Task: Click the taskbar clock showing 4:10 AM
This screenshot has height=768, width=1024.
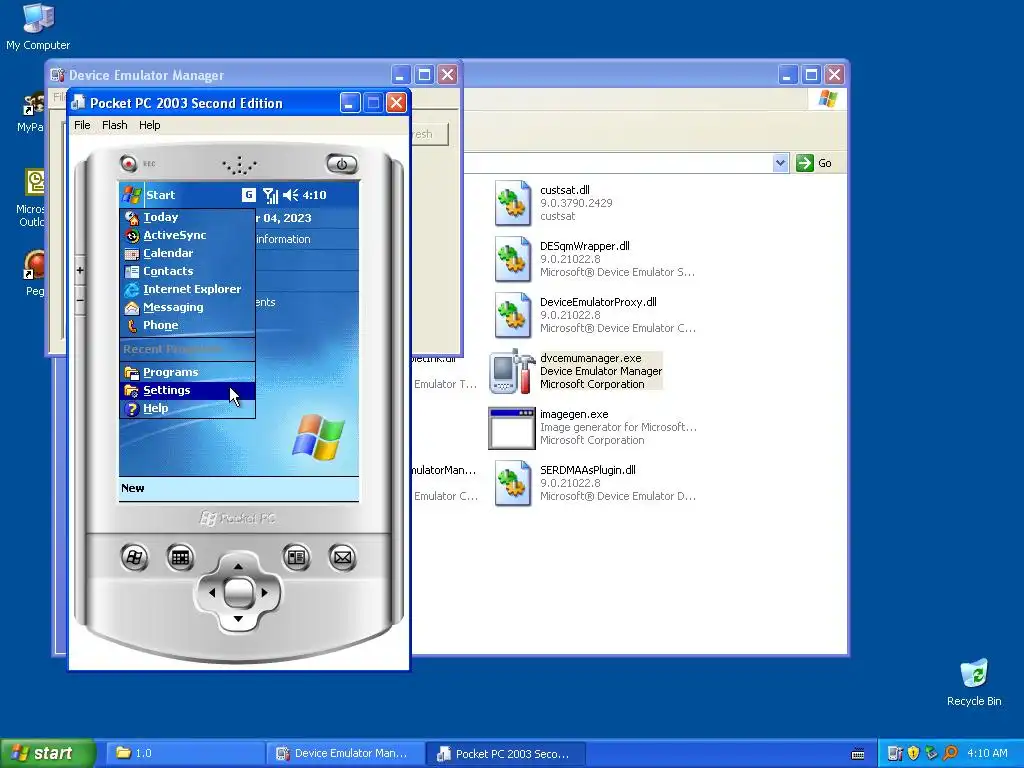Action: (987, 754)
